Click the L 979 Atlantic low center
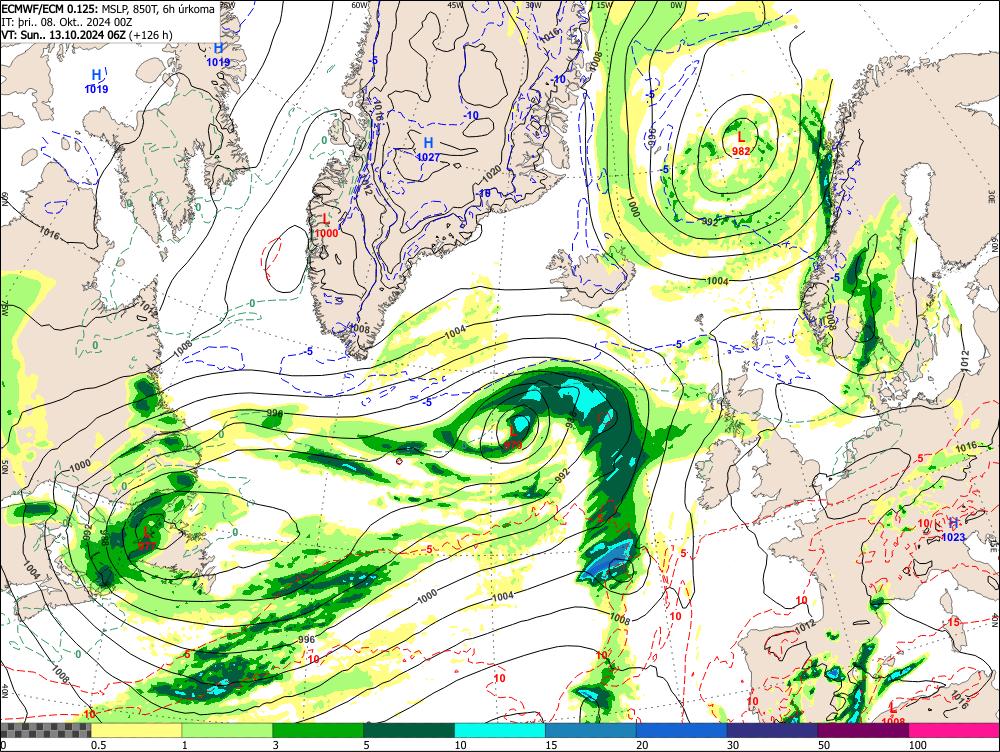The height and width of the screenshot is (752, 1000). 513,438
